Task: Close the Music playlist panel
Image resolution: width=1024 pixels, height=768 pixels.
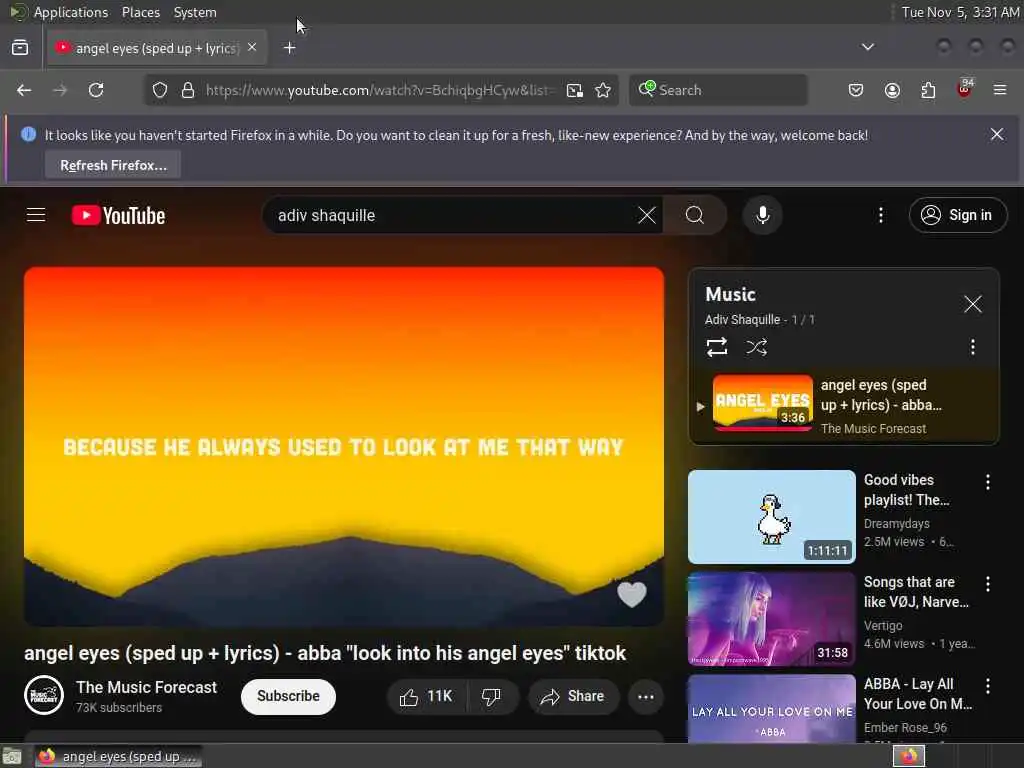Action: coord(973,304)
